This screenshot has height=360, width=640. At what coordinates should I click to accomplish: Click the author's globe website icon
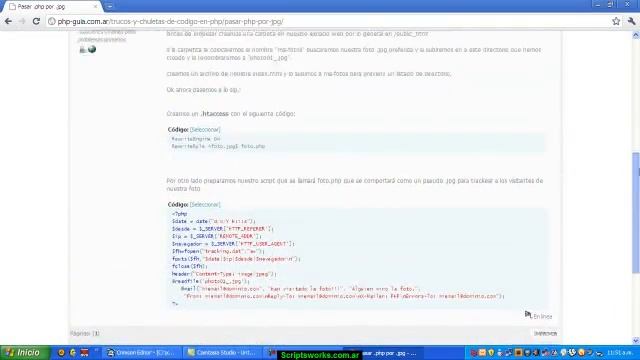click(x=92, y=49)
